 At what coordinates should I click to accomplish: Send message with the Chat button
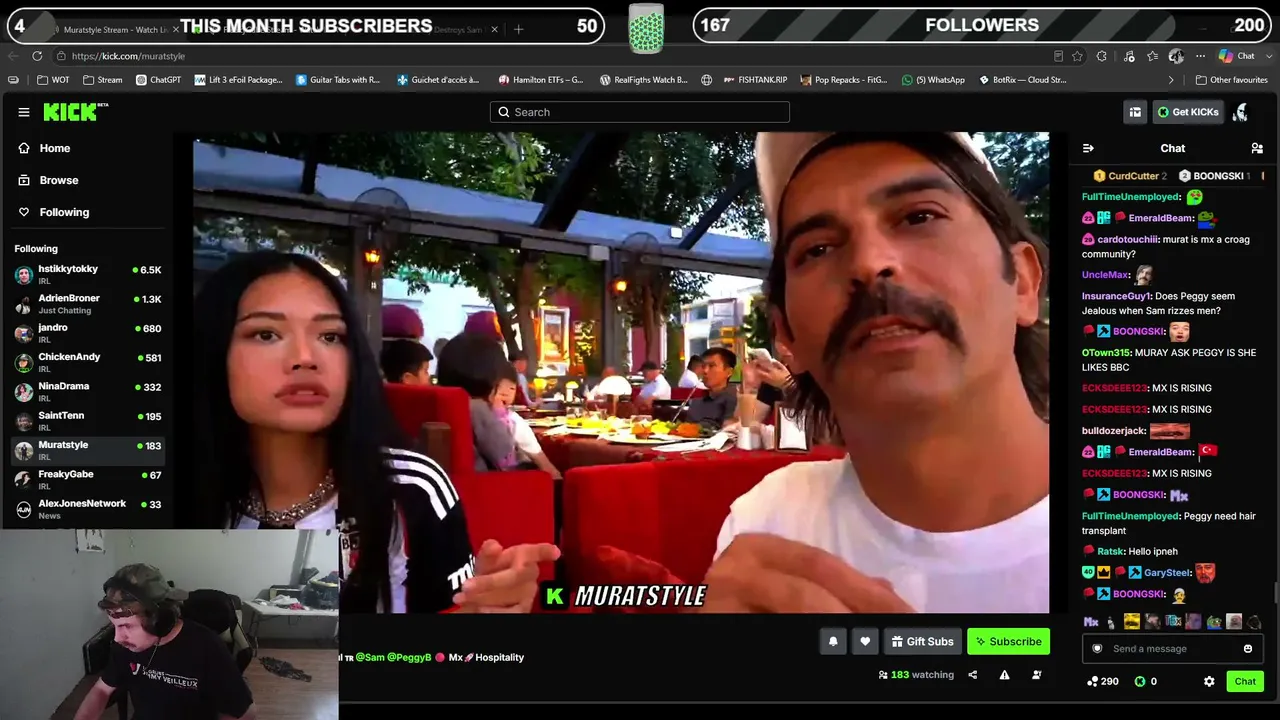coord(1245,681)
